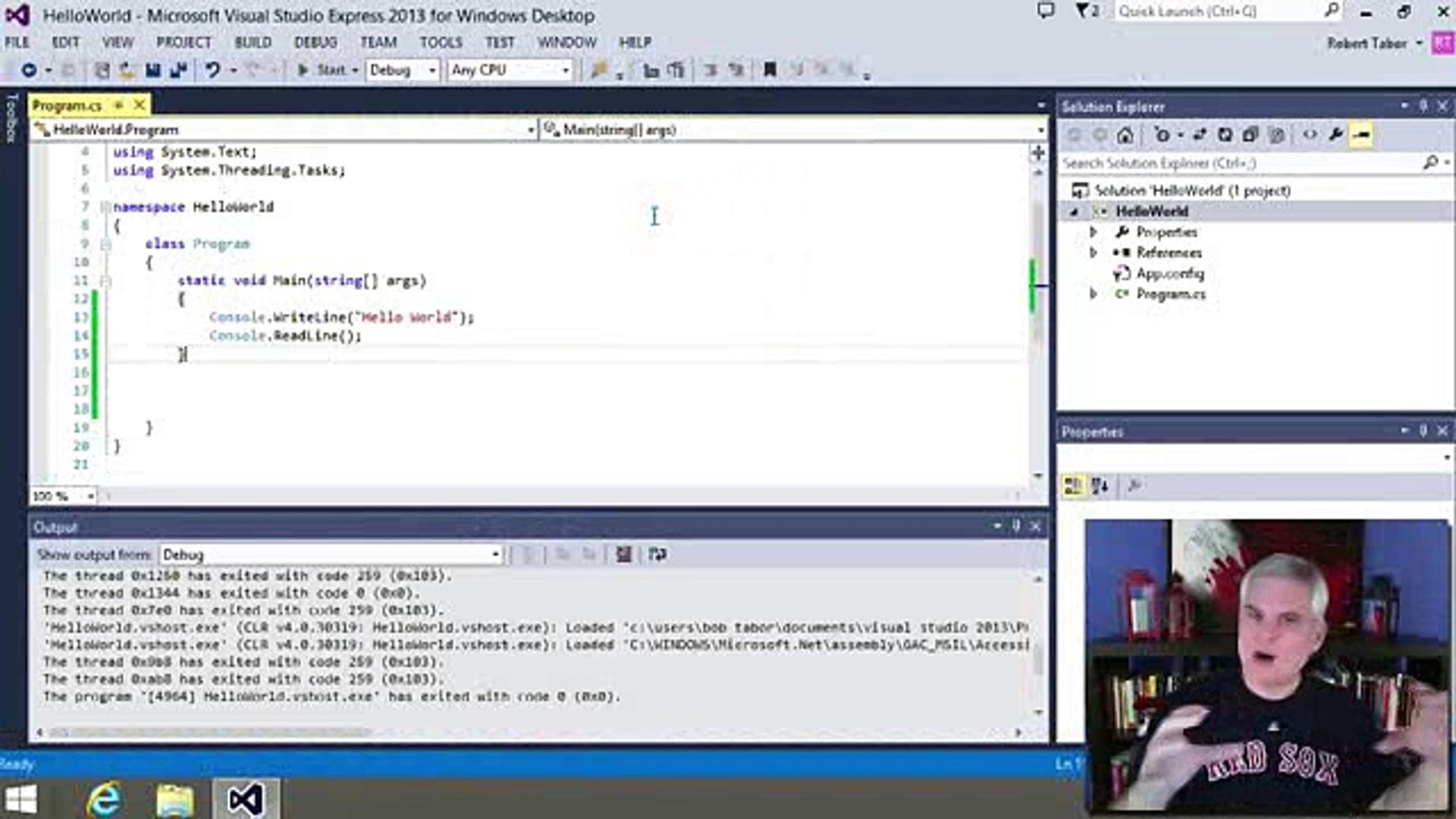Open the TEAM menu
Viewport: 1456px width, 819px height.
378,42
